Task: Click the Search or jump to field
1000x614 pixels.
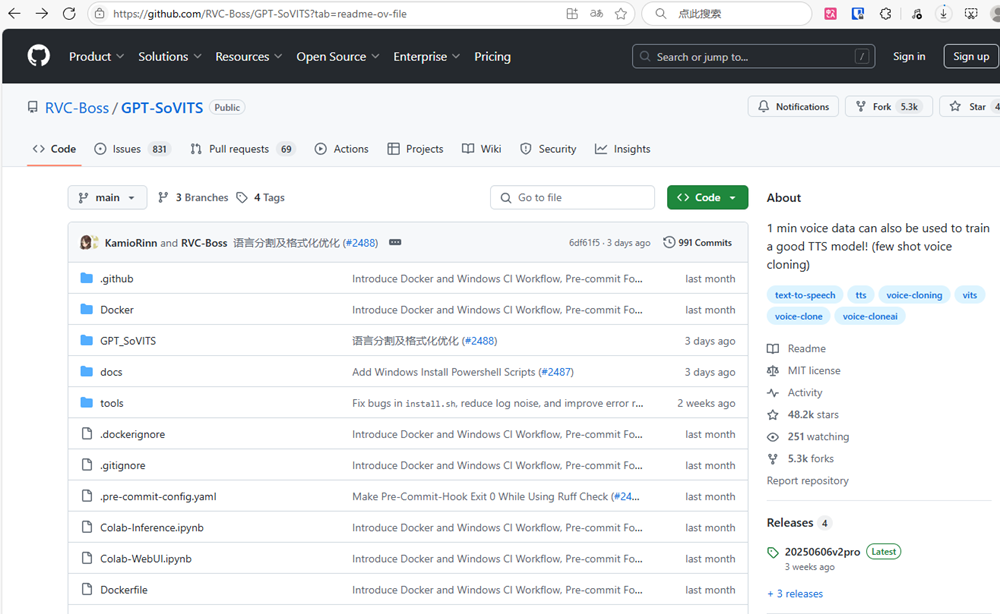Action: 753,56
